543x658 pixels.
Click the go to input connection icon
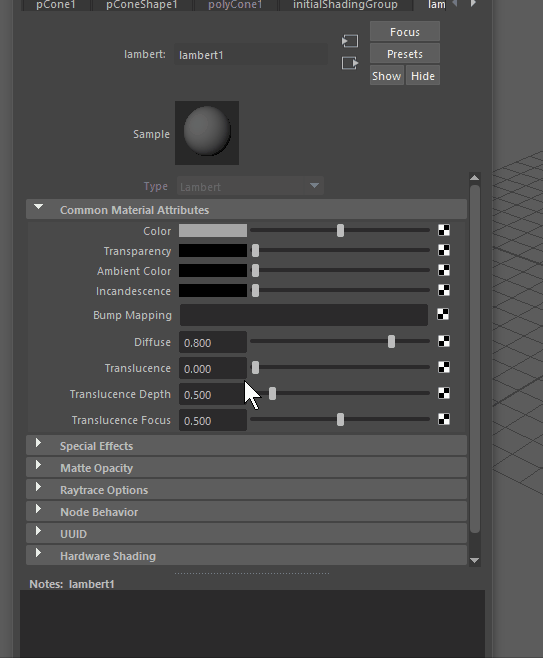coord(350,41)
